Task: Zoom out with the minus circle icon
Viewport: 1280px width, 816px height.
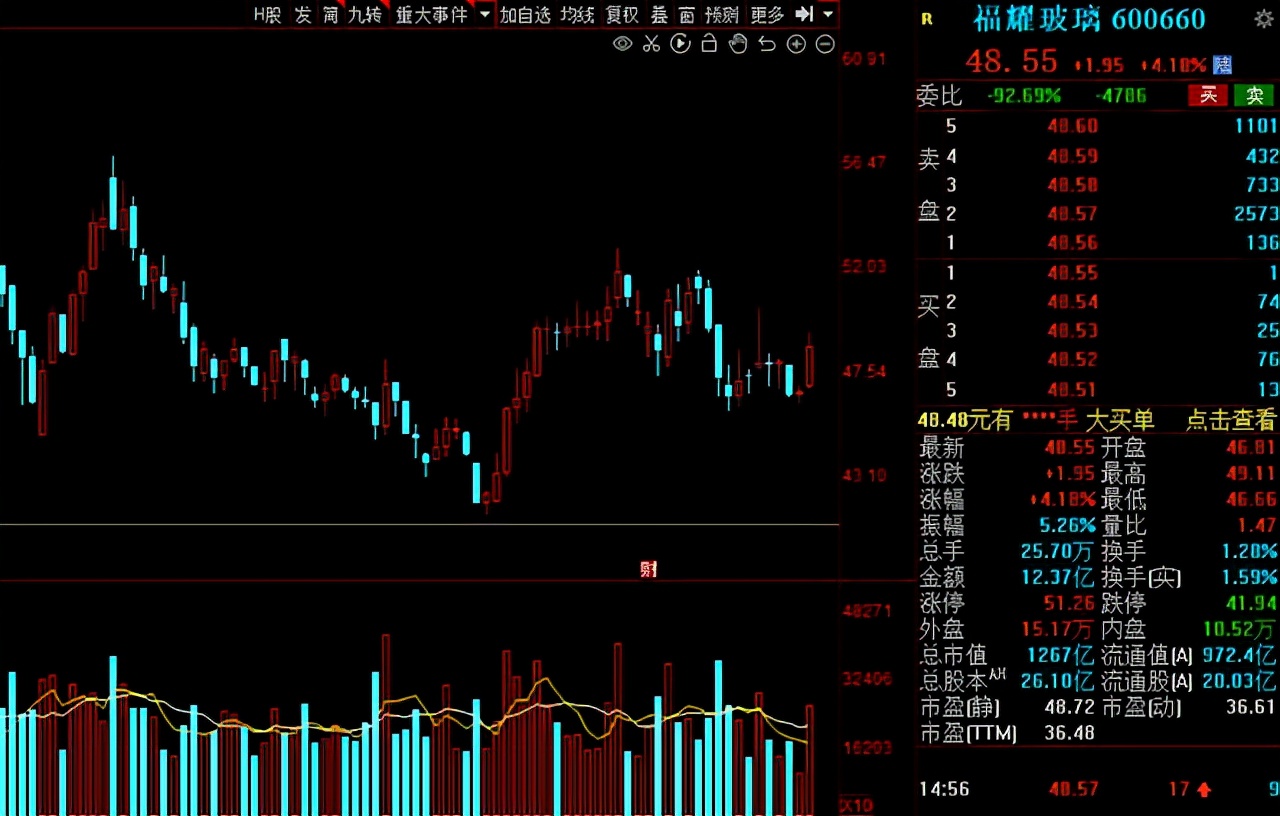Action: click(825, 43)
